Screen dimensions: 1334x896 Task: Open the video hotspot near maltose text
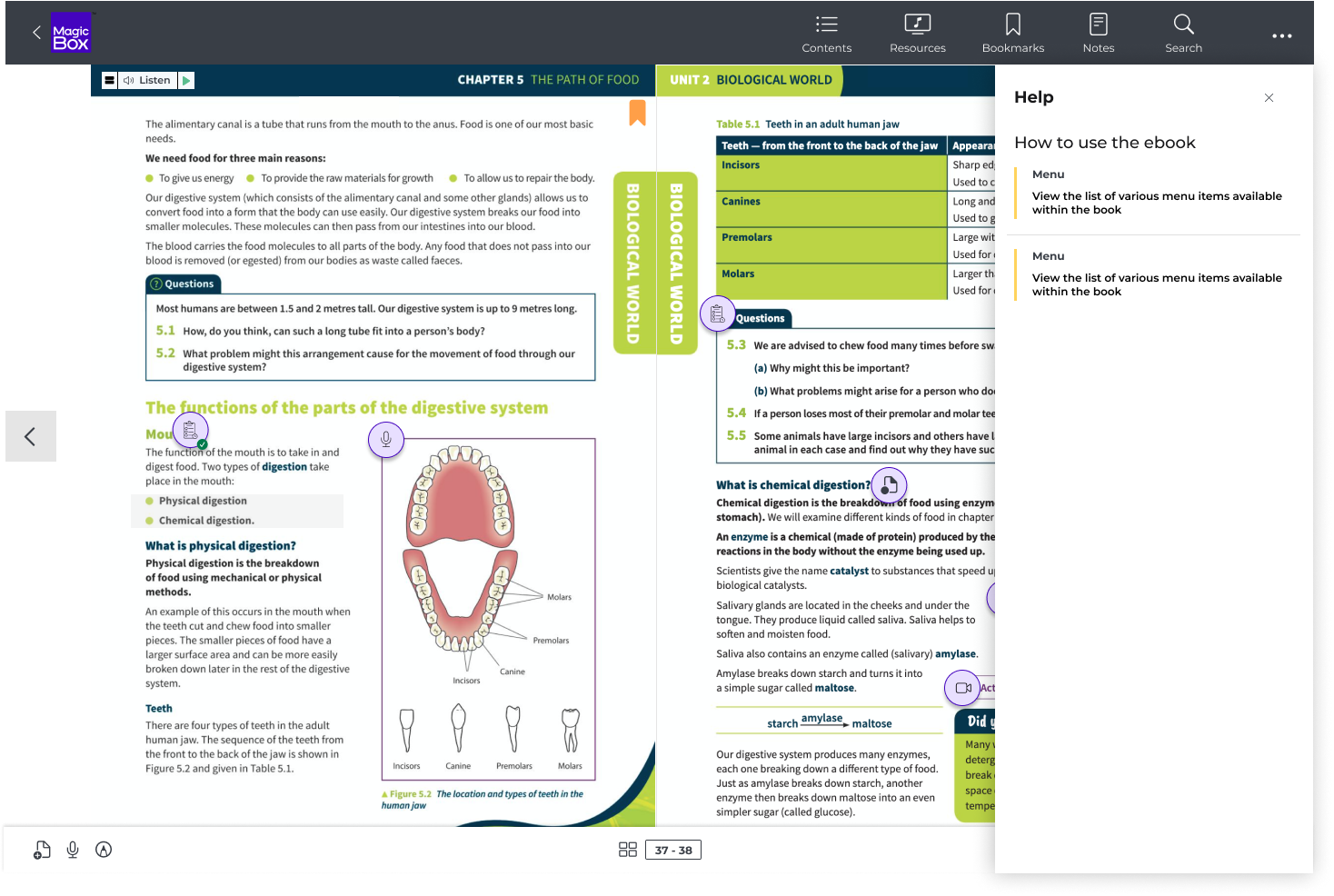click(963, 688)
